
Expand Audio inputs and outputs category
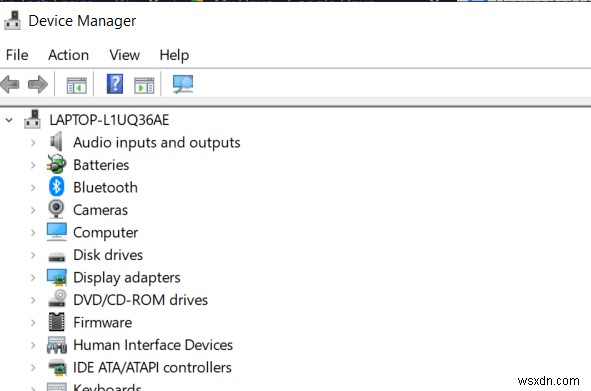coord(33,143)
